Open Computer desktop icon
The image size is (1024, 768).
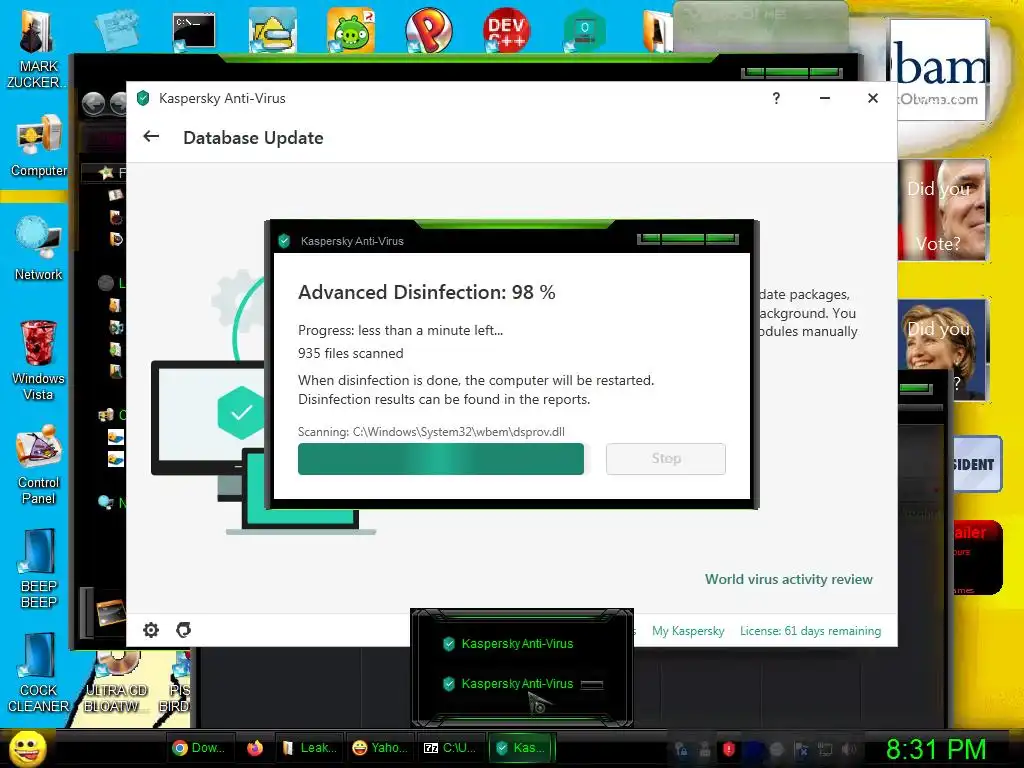(x=39, y=146)
